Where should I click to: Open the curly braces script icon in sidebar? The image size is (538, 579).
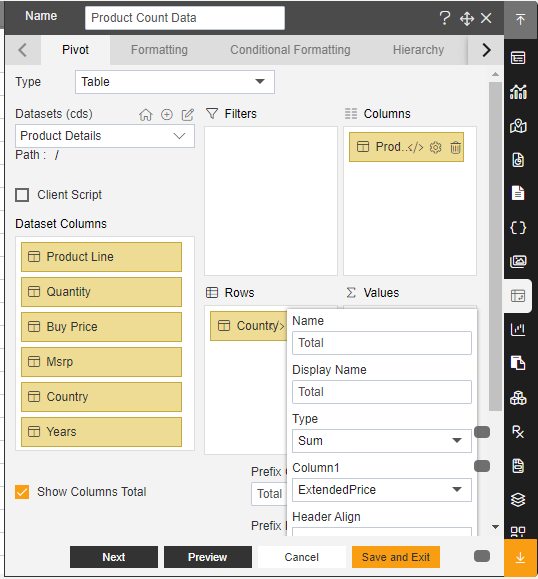click(x=518, y=228)
